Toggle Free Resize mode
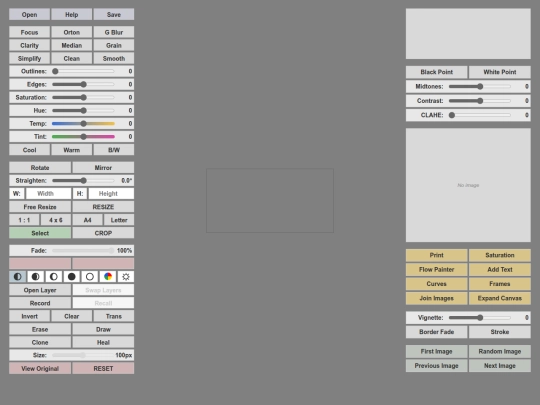The height and width of the screenshot is (405, 540). tap(40, 207)
